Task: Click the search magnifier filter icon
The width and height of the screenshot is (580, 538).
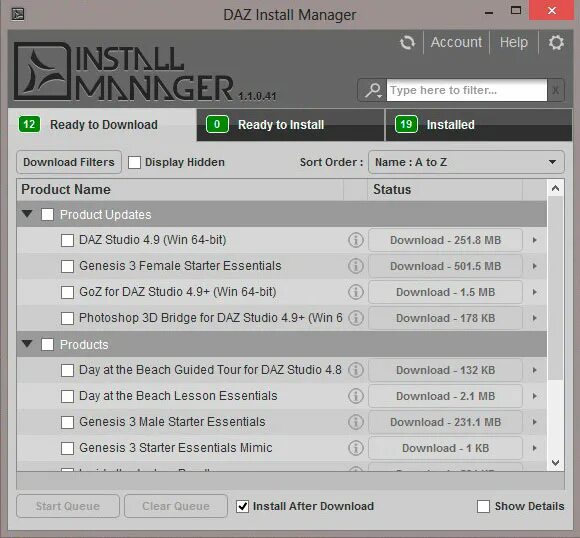Action: 373,90
